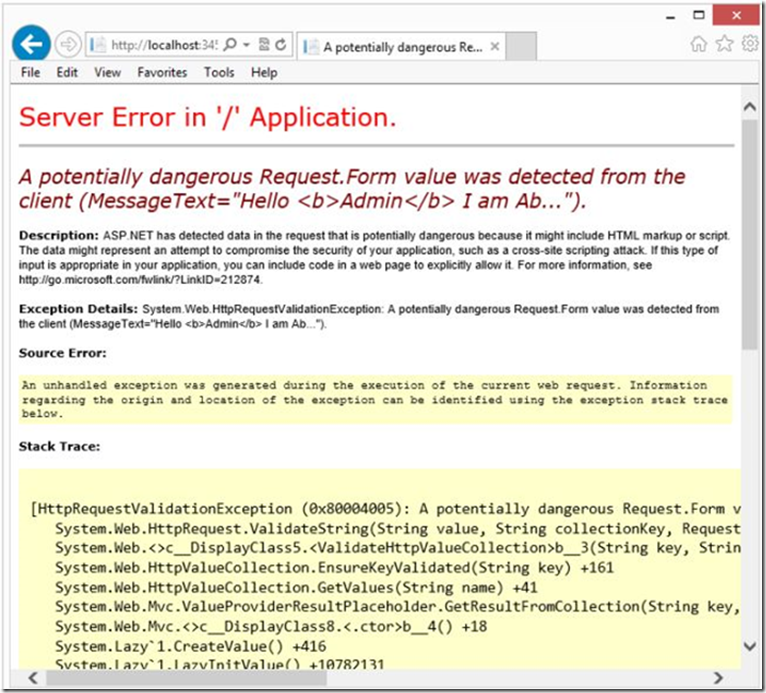Screen dimensions: 766x693
Task: Open the Help menu
Action: pos(264,72)
